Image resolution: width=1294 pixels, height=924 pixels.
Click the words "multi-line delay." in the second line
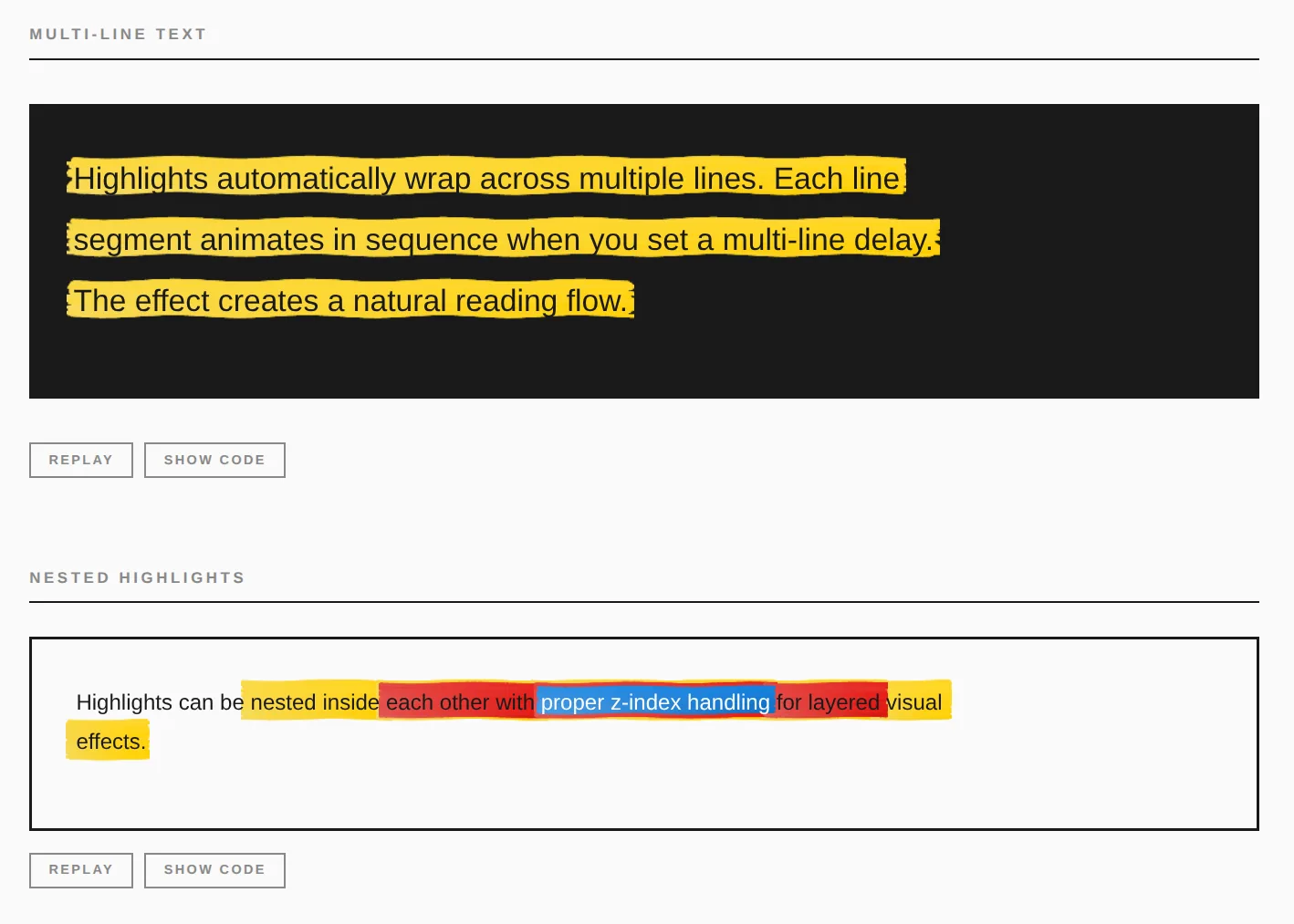(x=827, y=240)
